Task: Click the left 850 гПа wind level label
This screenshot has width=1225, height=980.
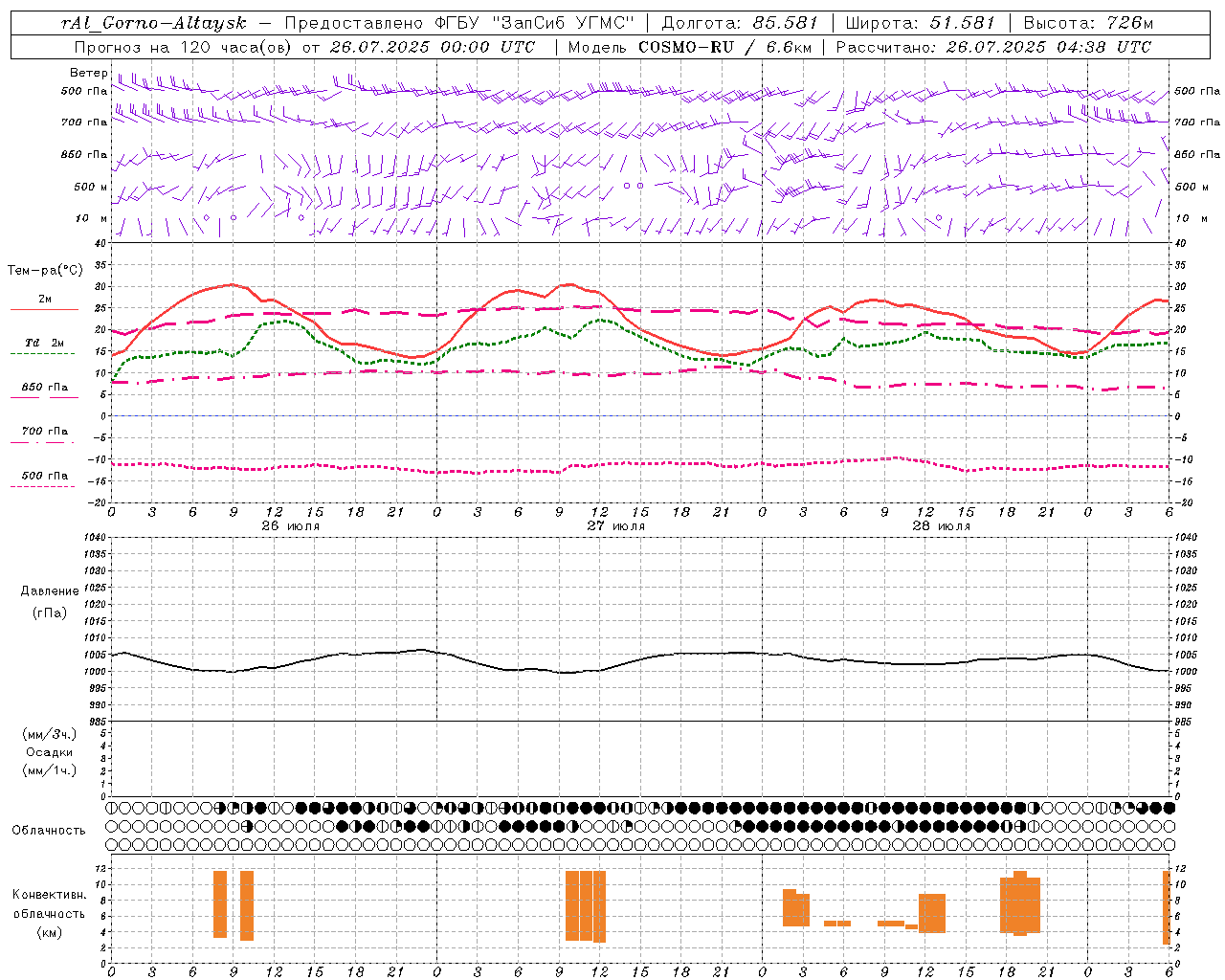Action: point(84,154)
